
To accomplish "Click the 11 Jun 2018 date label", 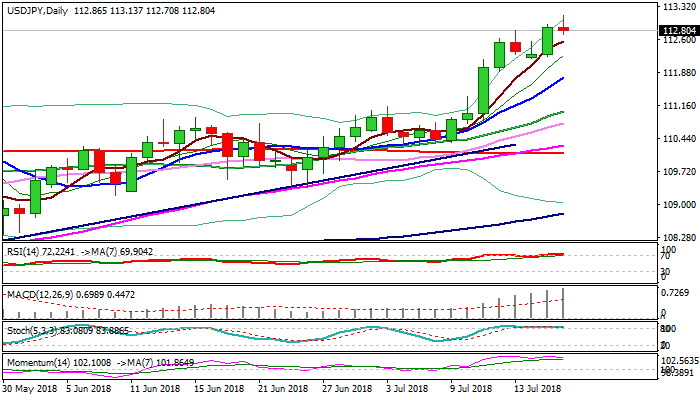I will click(156, 387).
